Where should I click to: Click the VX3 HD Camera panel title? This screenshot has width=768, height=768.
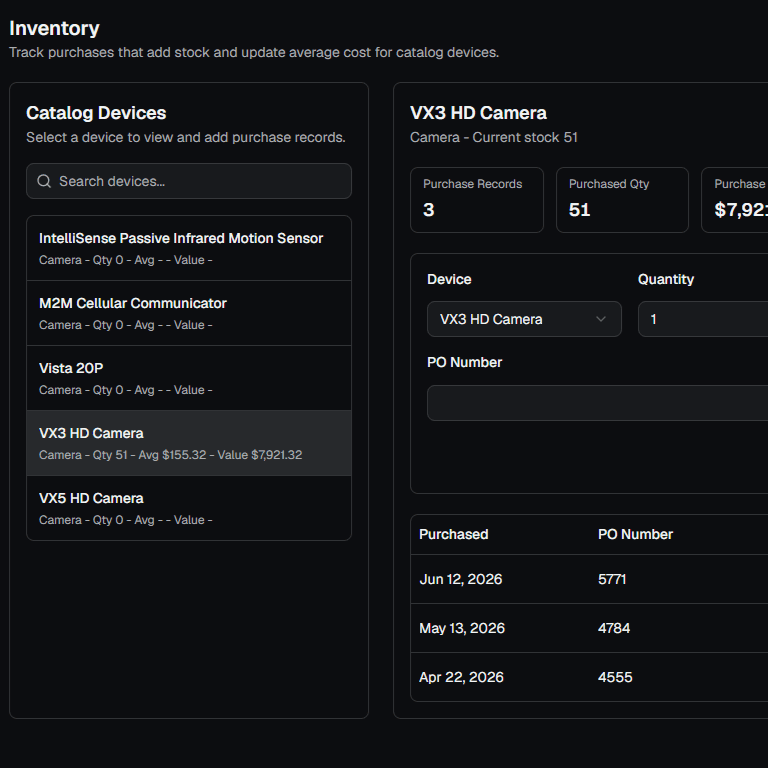(x=478, y=113)
